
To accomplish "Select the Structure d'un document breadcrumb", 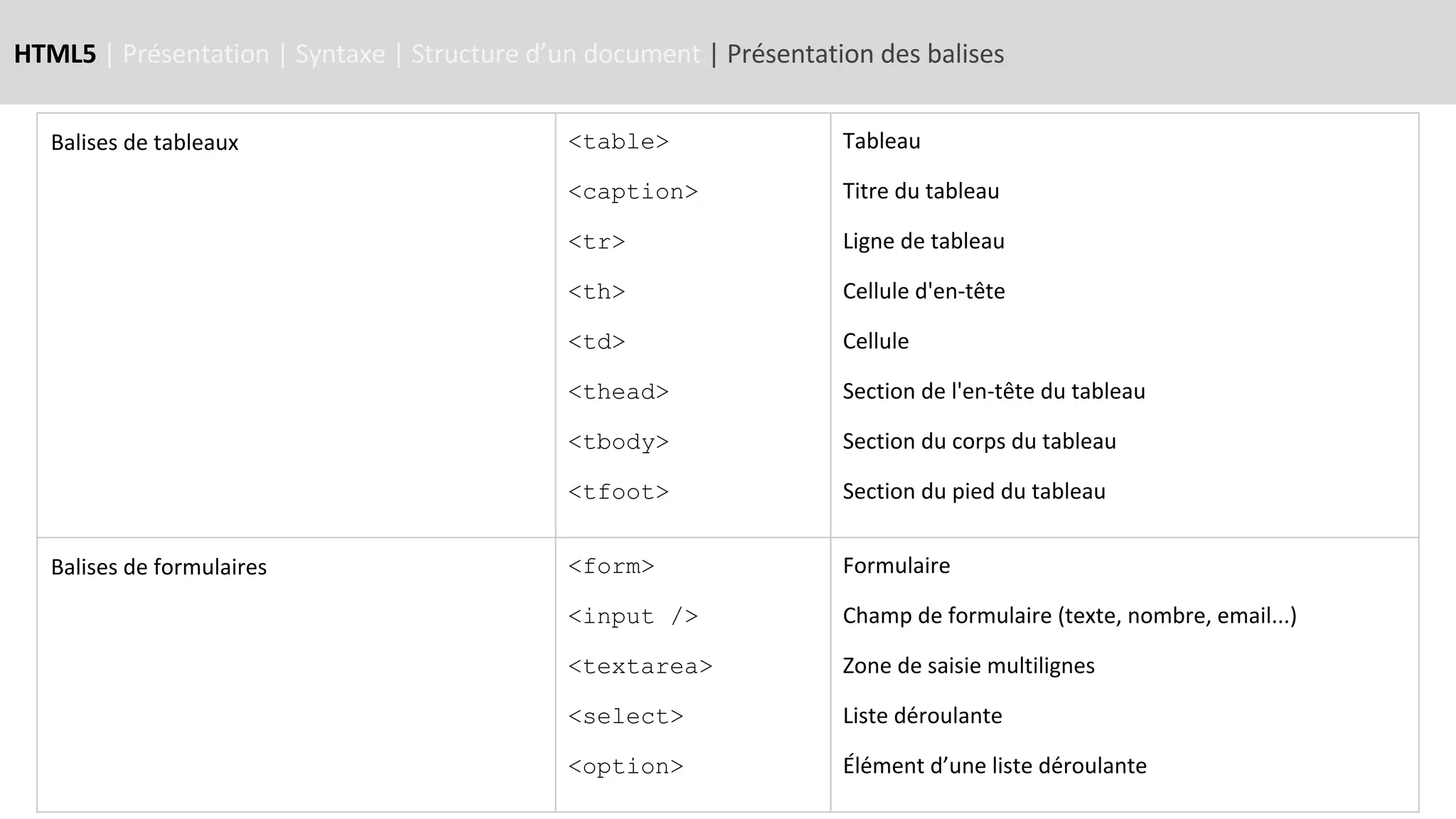I will coord(555,54).
